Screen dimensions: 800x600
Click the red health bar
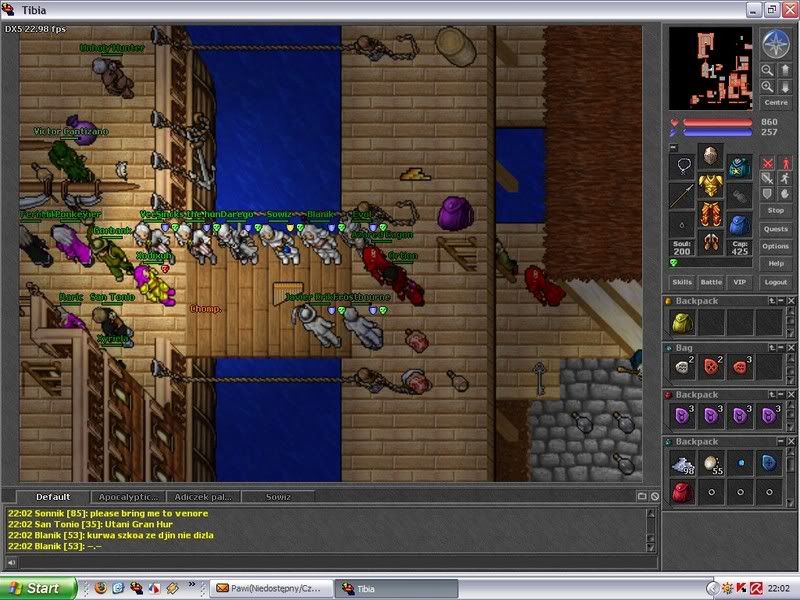pos(717,122)
